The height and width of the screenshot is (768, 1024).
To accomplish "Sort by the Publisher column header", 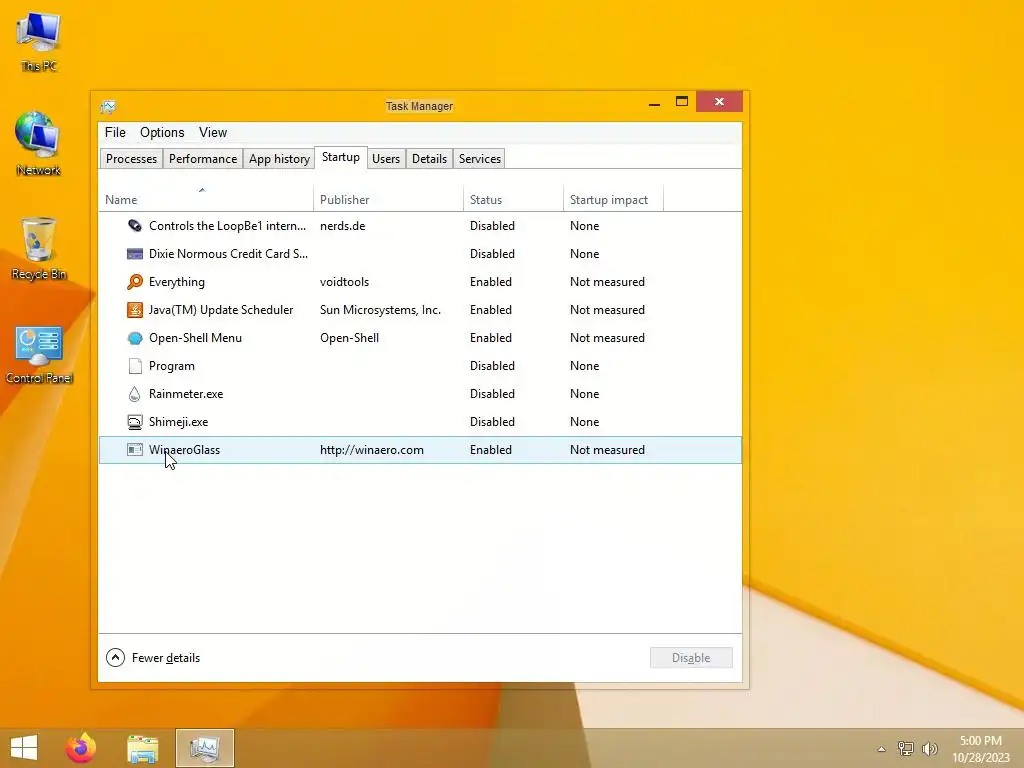I will click(x=388, y=200).
